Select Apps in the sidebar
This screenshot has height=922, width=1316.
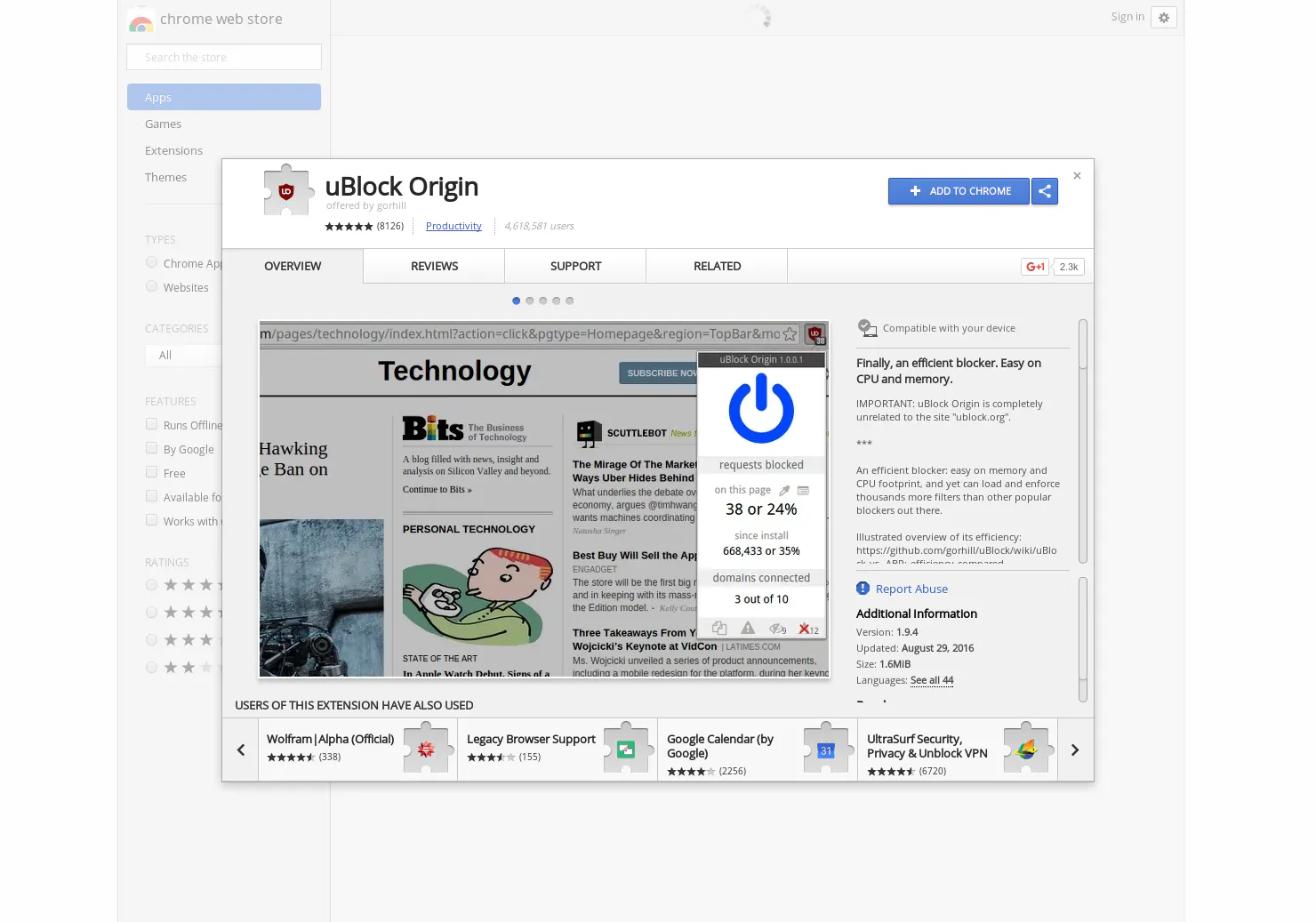(x=224, y=97)
